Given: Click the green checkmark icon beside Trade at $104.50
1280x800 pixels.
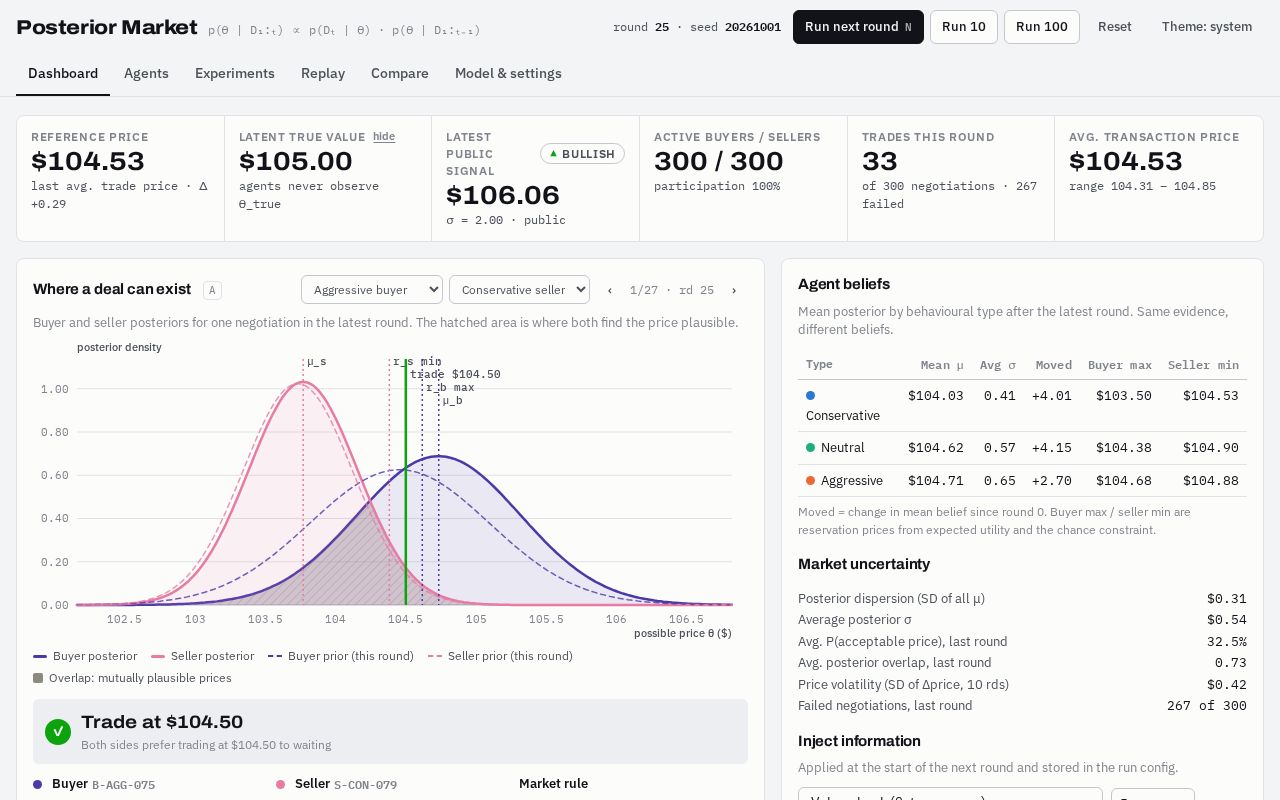Looking at the screenshot, I should tap(58, 732).
